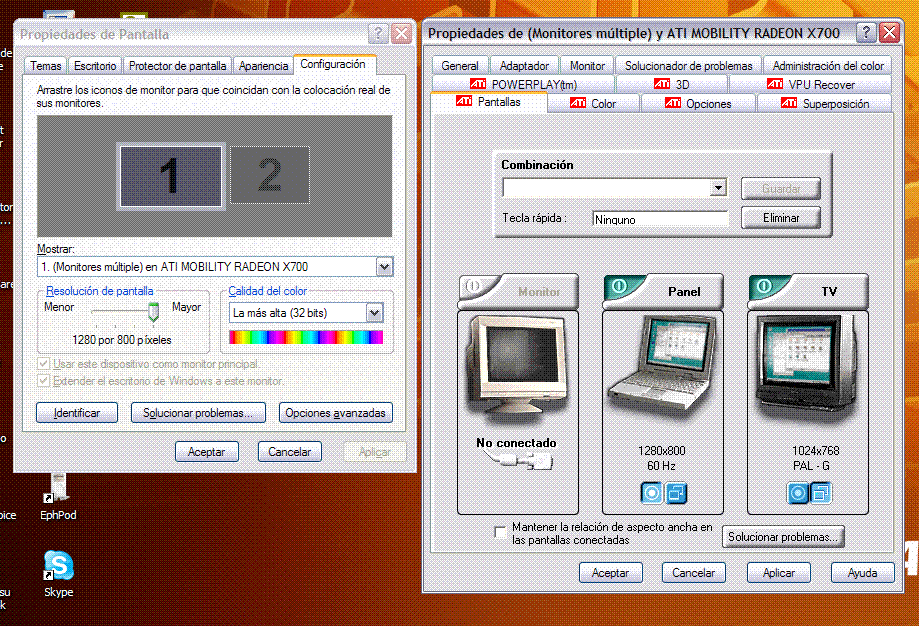Expand the Mostrar monitor dropdown

click(x=384, y=267)
